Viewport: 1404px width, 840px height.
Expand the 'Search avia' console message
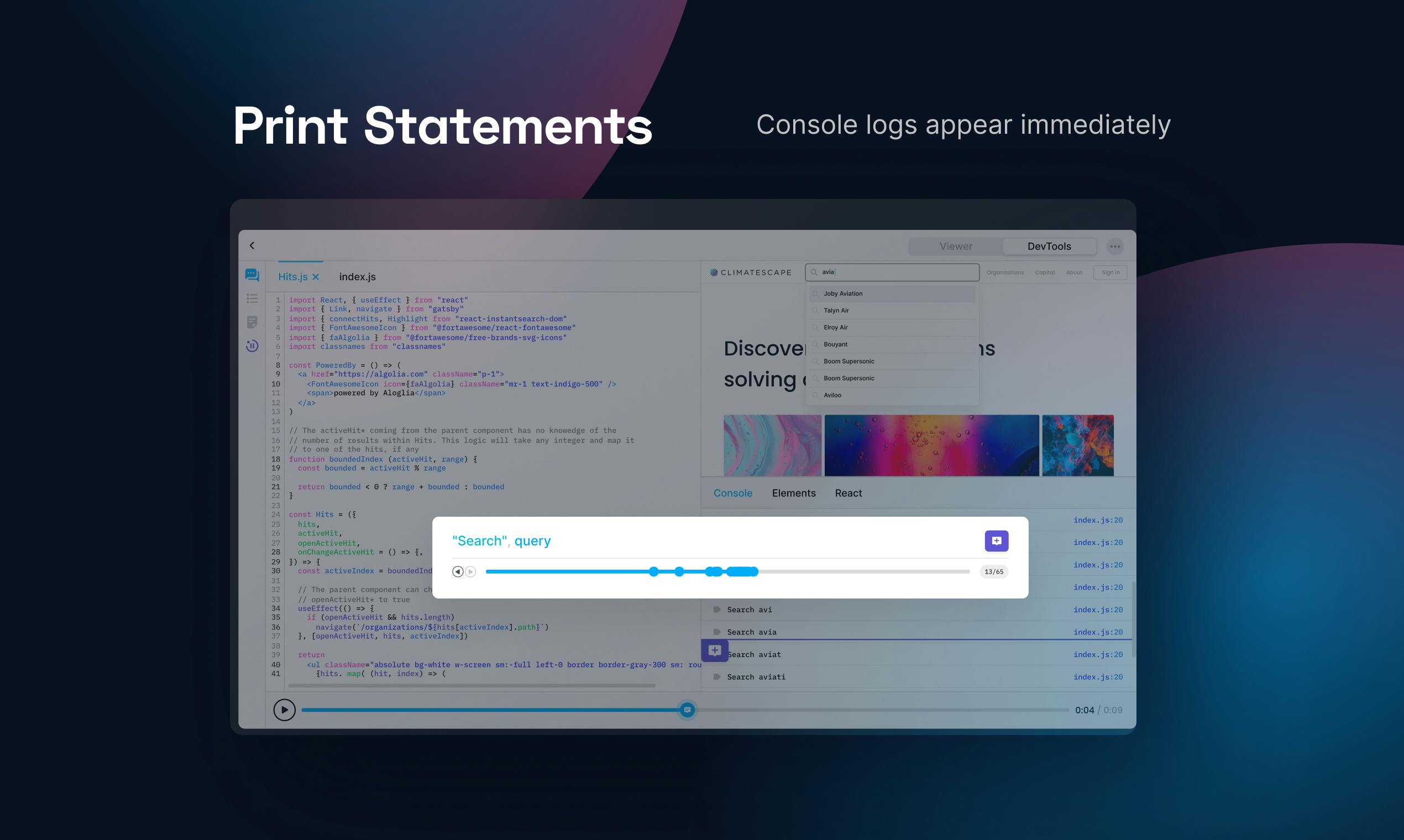coord(717,632)
